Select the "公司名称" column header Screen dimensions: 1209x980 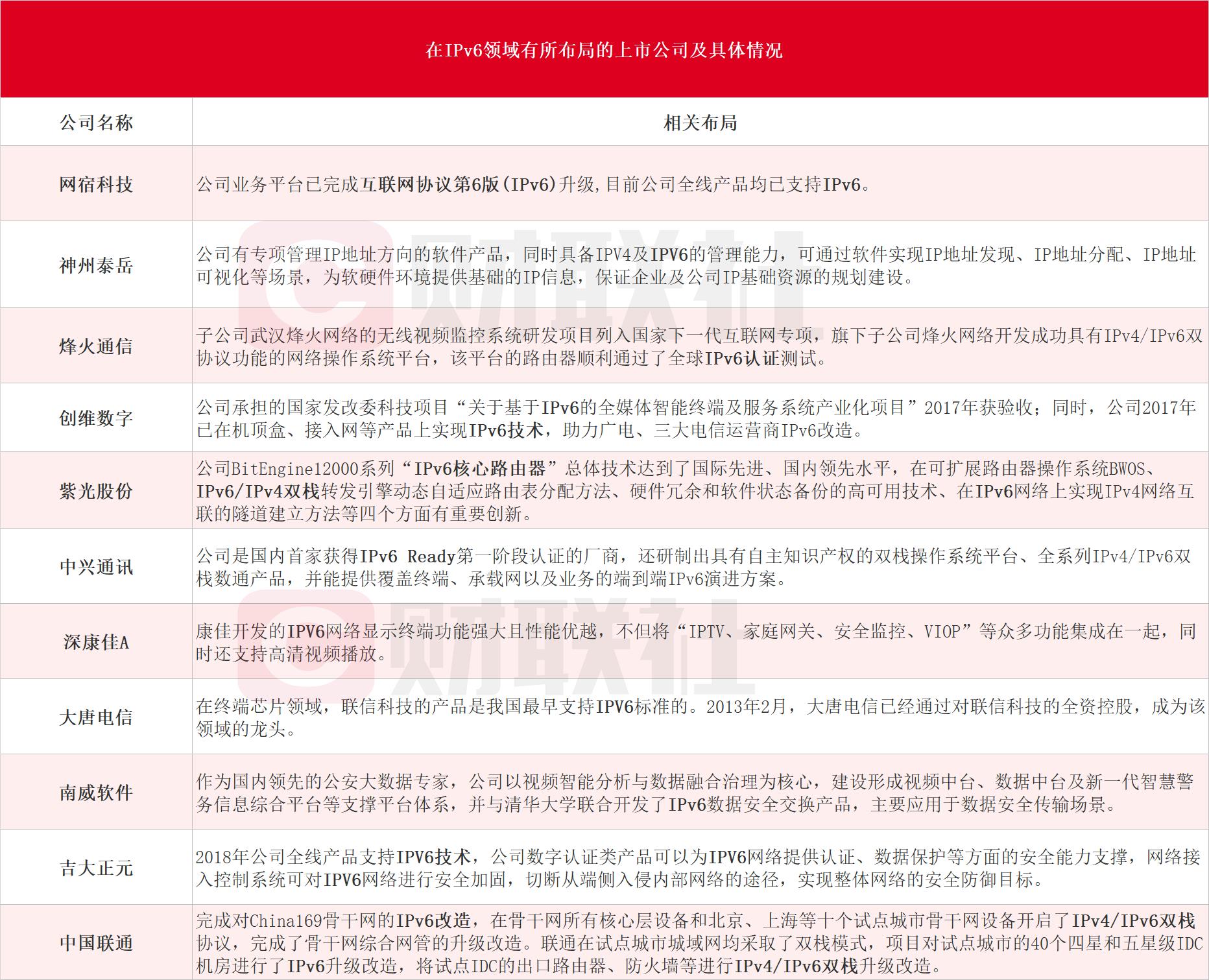pos(96,123)
